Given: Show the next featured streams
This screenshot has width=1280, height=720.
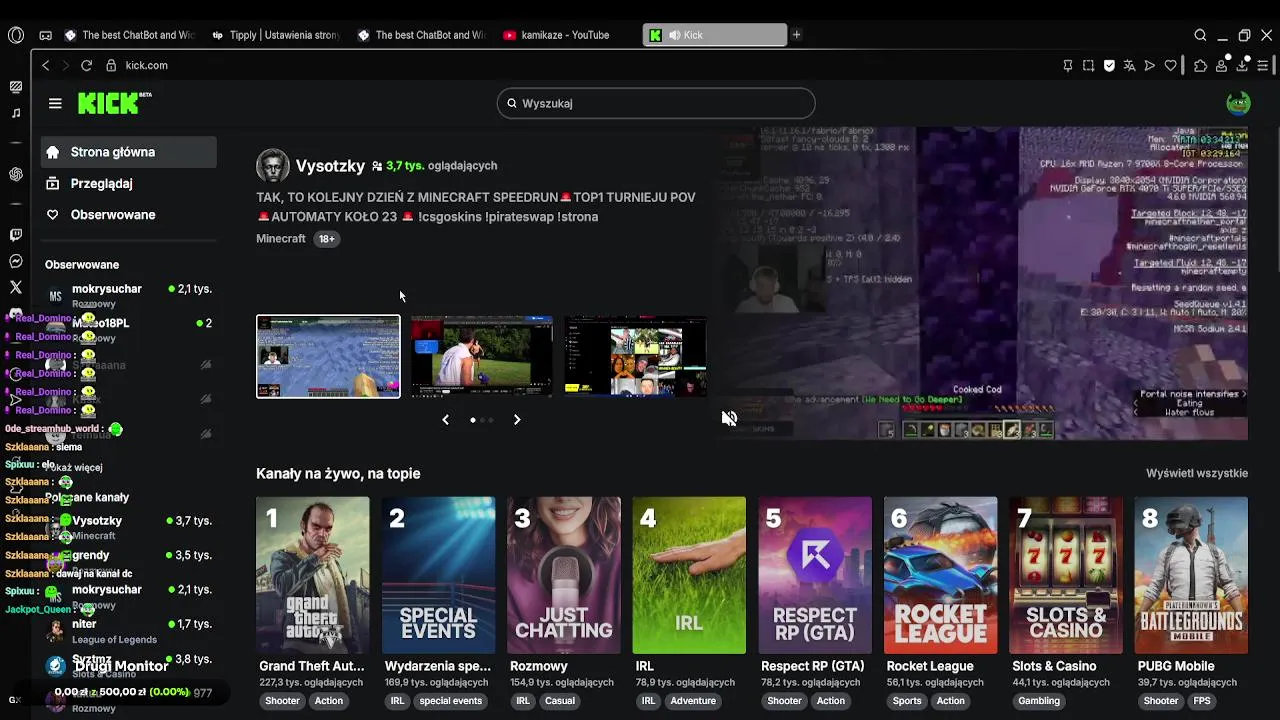Looking at the screenshot, I should click(517, 420).
